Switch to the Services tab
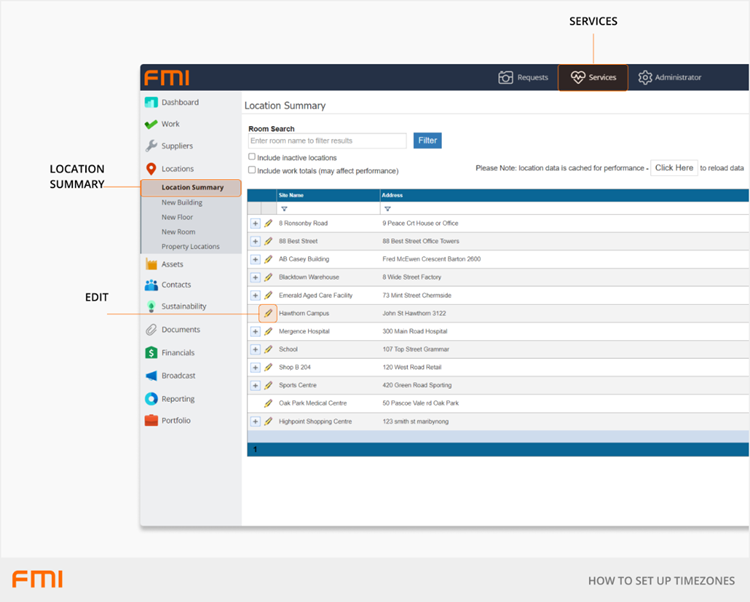750x602 pixels. 593,77
